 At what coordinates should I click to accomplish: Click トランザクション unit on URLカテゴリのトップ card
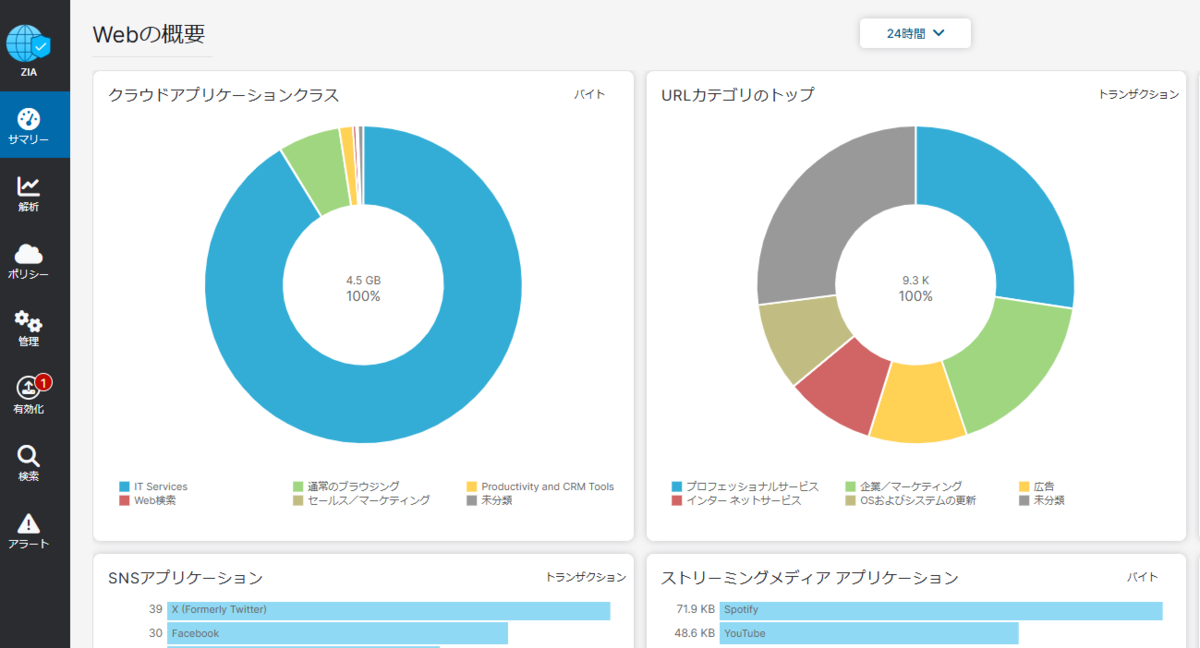click(x=1139, y=95)
